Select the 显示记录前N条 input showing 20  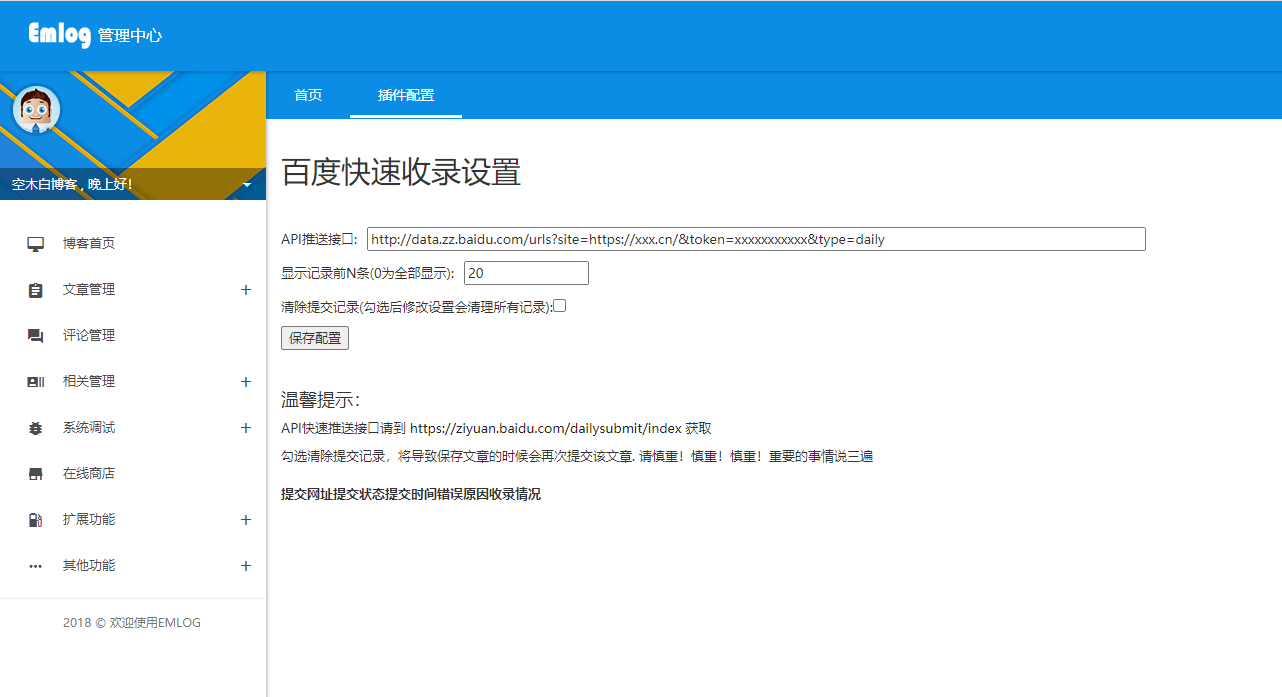525,272
